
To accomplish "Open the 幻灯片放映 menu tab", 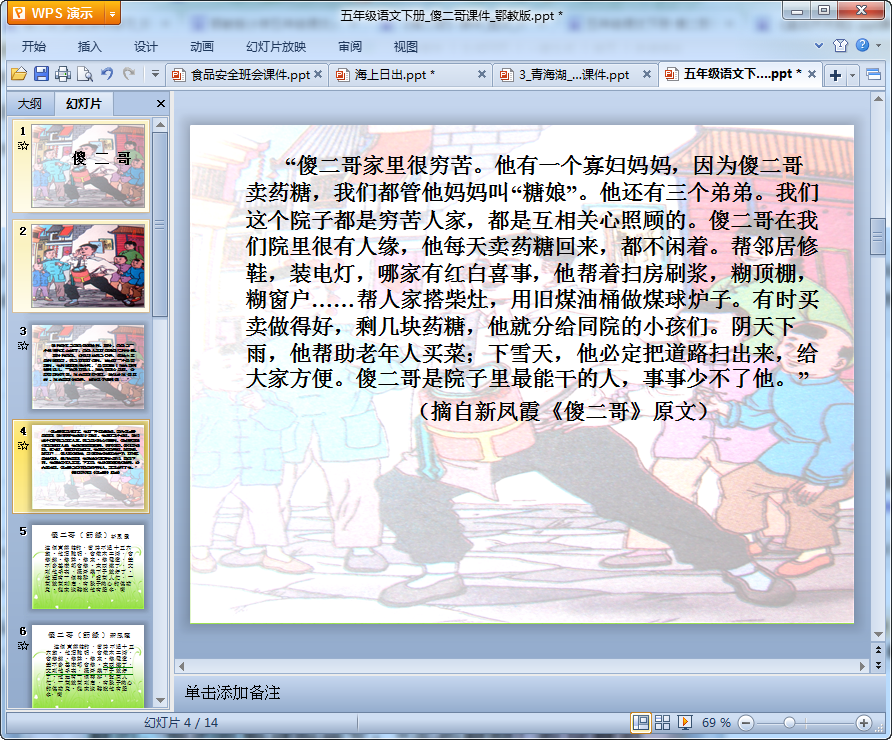I will click(x=276, y=47).
